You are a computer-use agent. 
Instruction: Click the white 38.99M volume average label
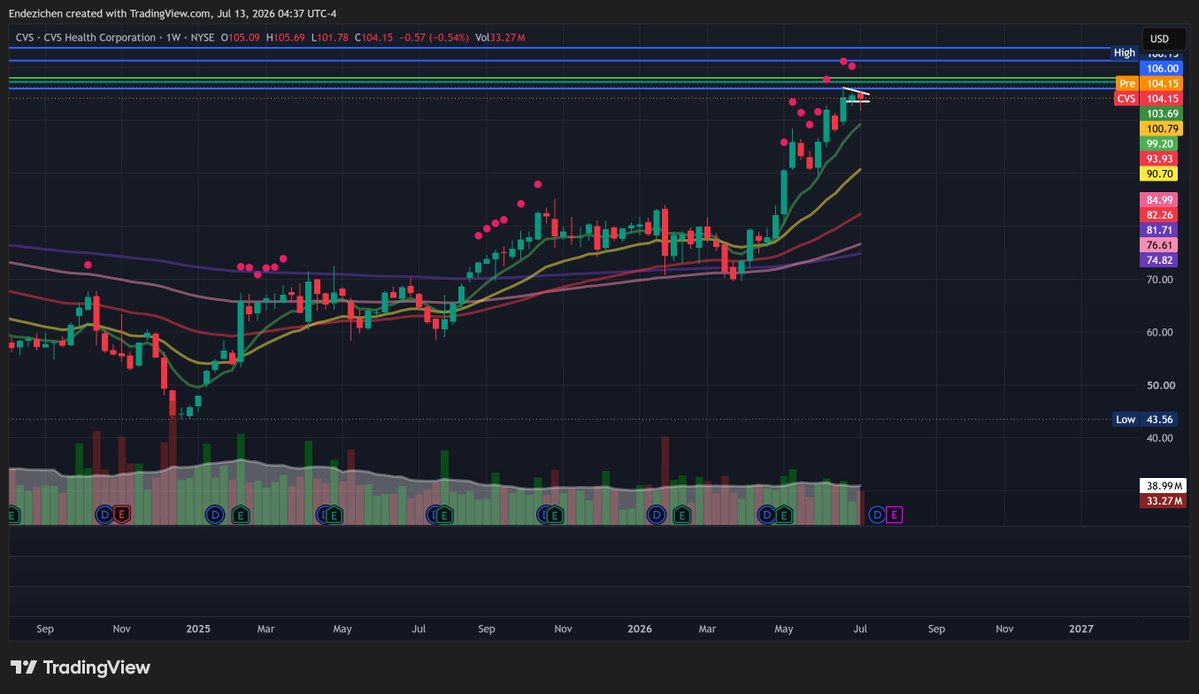point(1163,485)
